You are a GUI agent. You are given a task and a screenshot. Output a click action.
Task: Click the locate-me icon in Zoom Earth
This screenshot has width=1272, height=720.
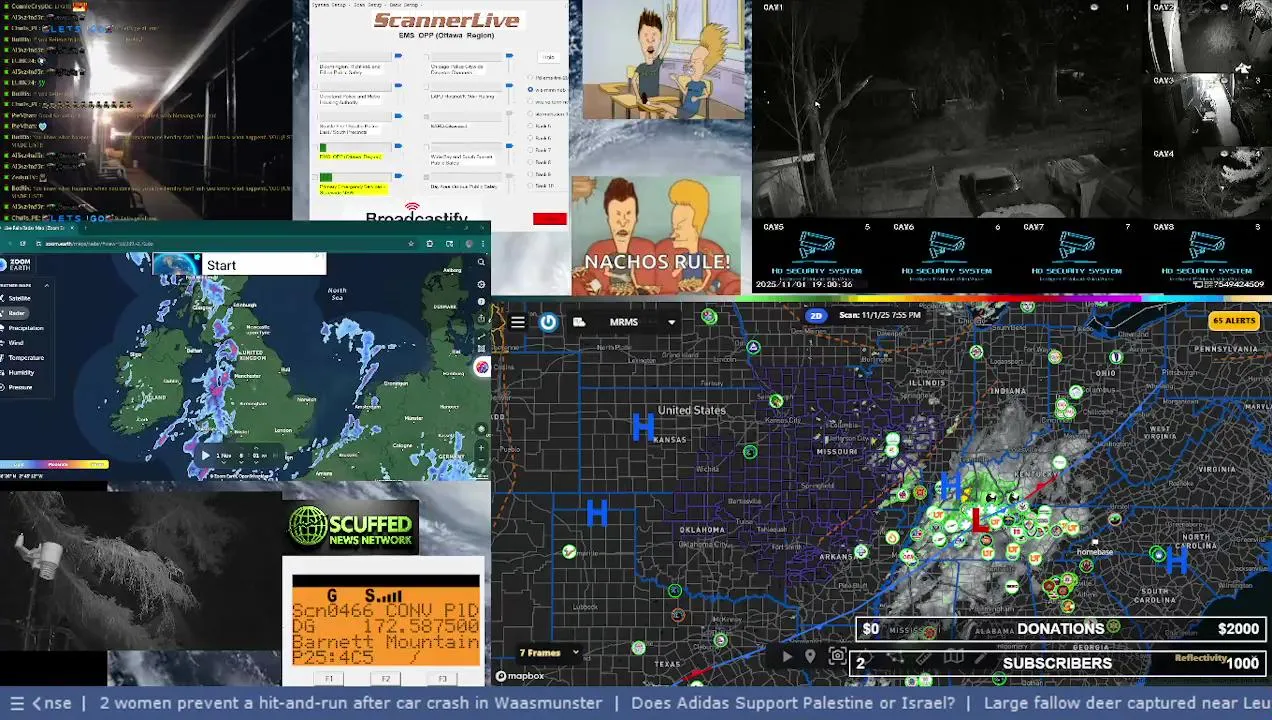[x=481, y=429]
